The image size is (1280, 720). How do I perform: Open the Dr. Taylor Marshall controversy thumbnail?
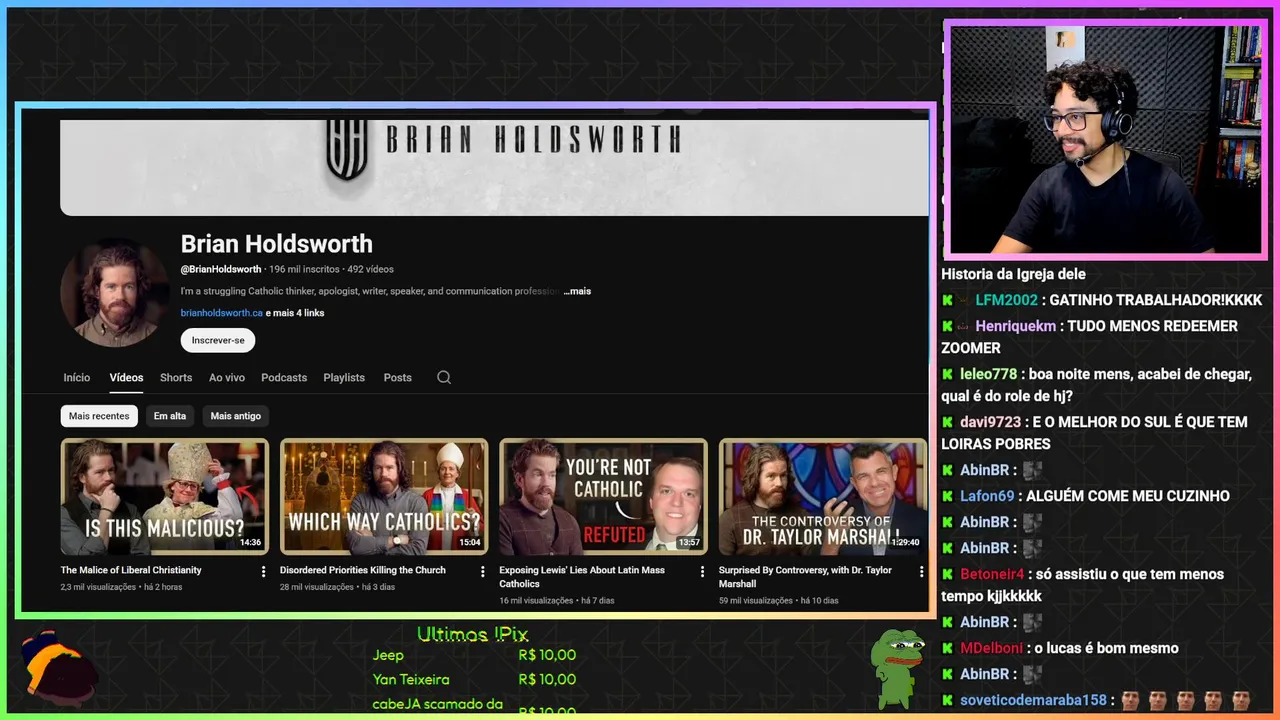822,496
